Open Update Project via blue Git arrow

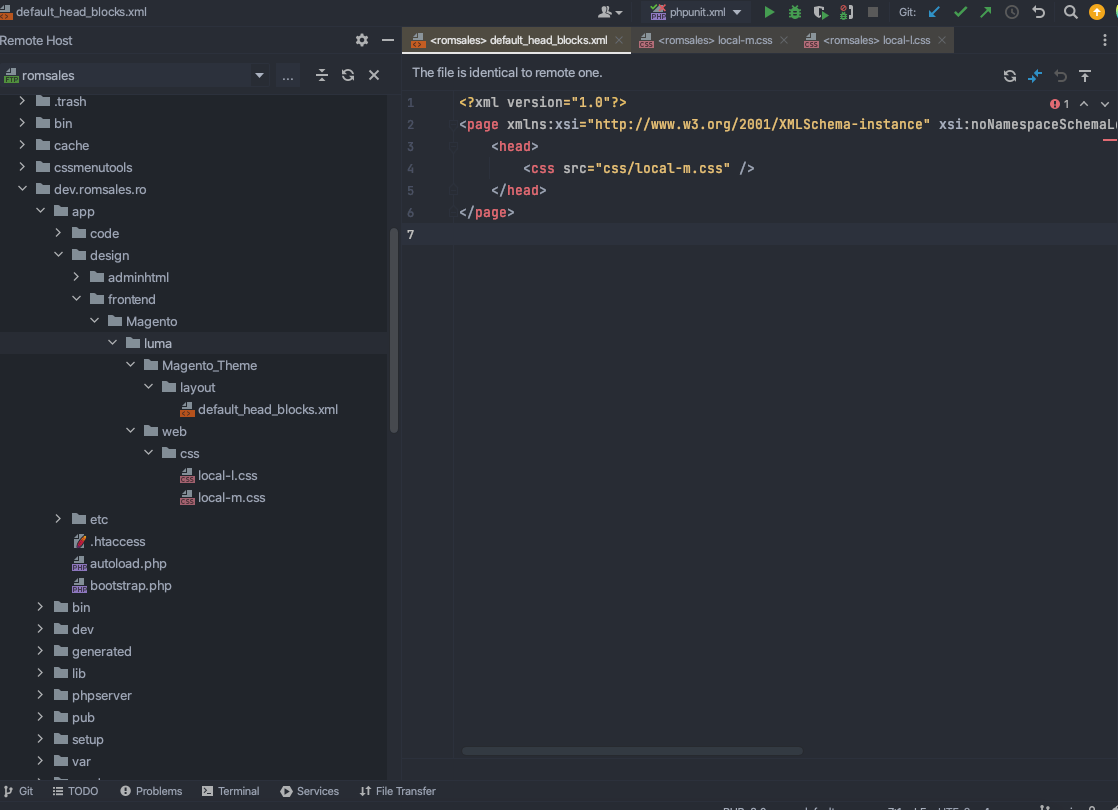click(933, 12)
